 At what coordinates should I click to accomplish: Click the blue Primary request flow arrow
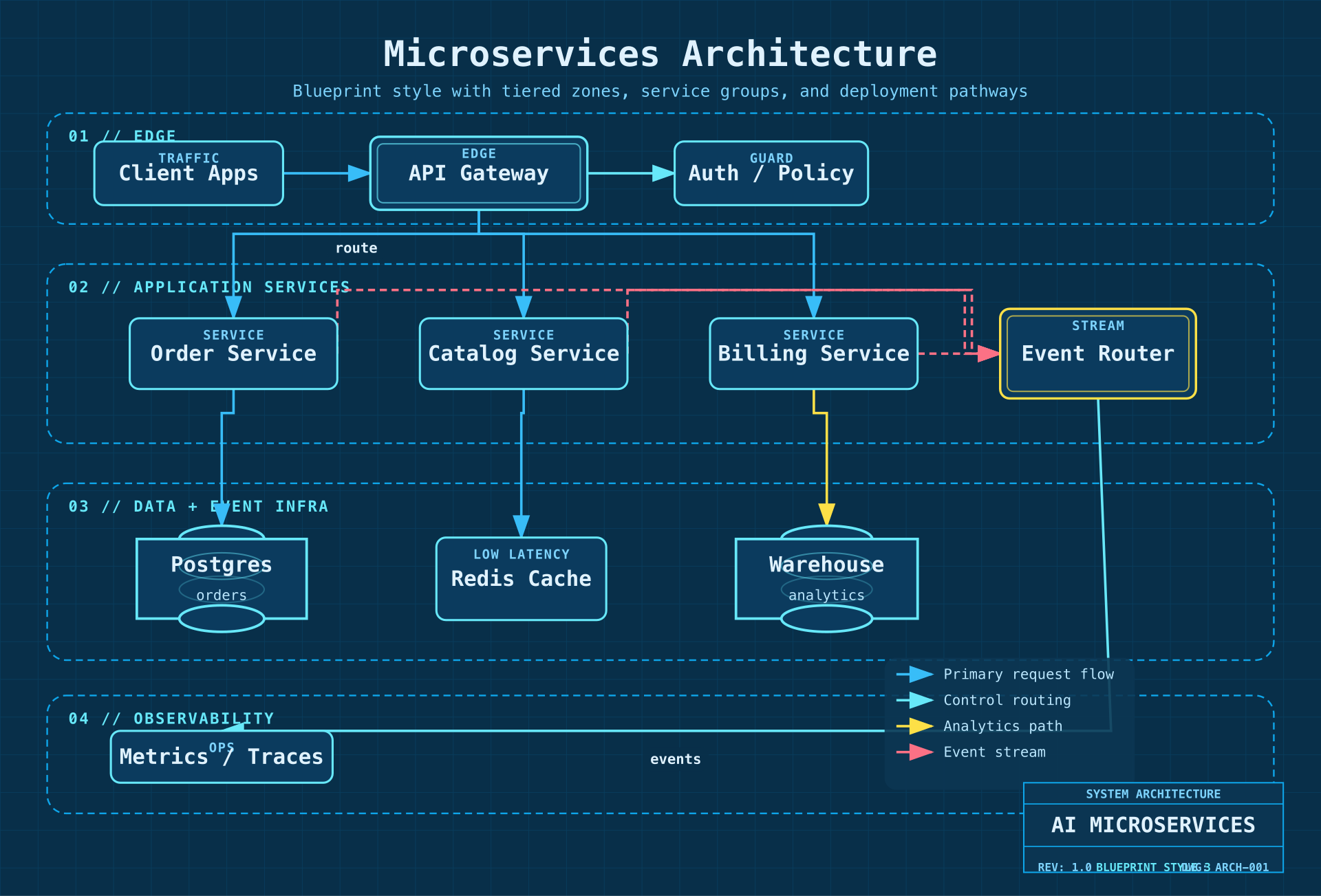[x=916, y=675]
